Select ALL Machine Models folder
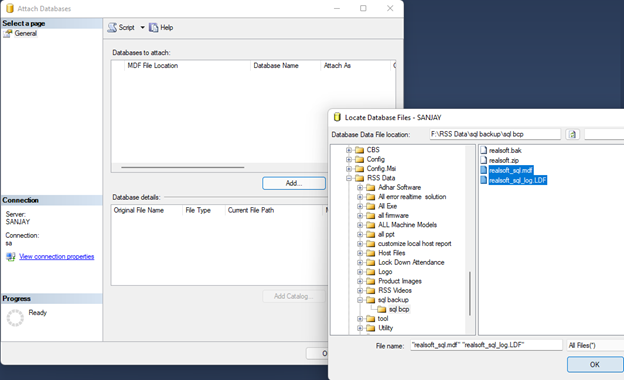This screenshot has width=624, height=380. (407, 225)
